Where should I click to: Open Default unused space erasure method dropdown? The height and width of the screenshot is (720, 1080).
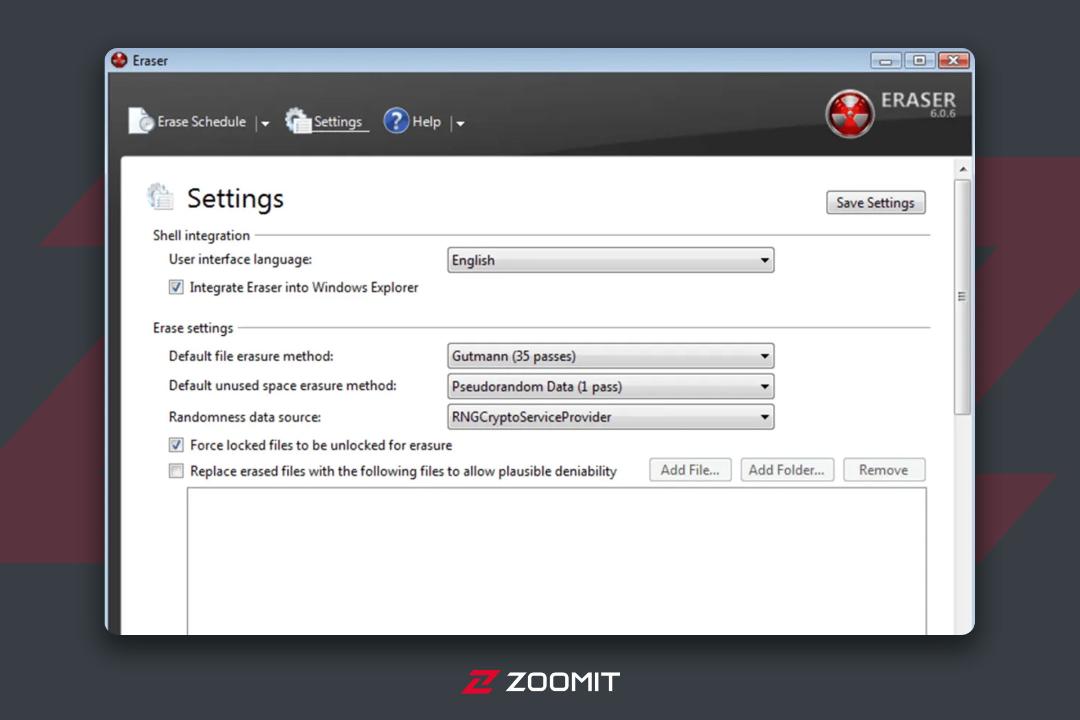[610, 386]
